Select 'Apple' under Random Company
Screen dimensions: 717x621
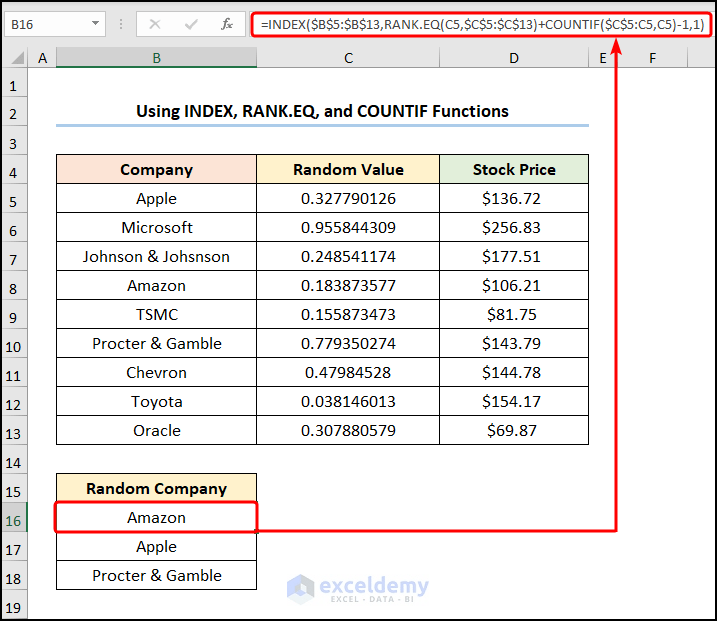[156, 546]
